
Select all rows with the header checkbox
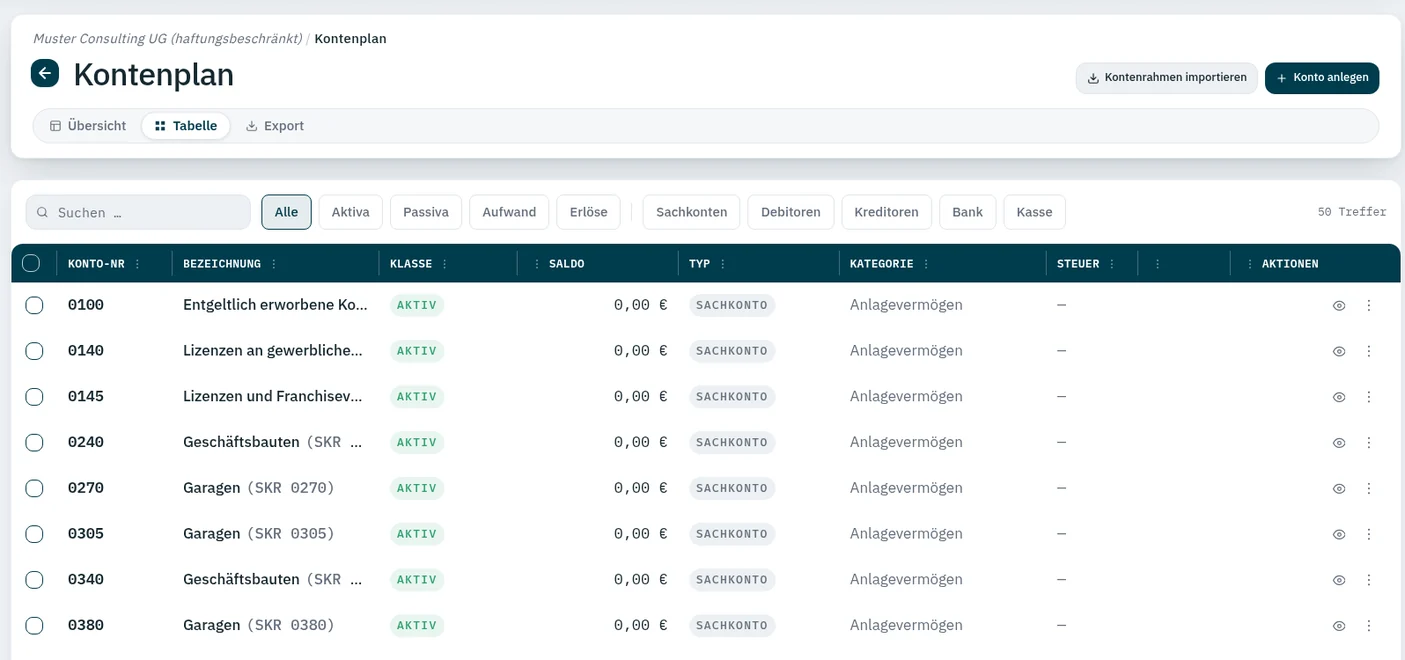31,263
